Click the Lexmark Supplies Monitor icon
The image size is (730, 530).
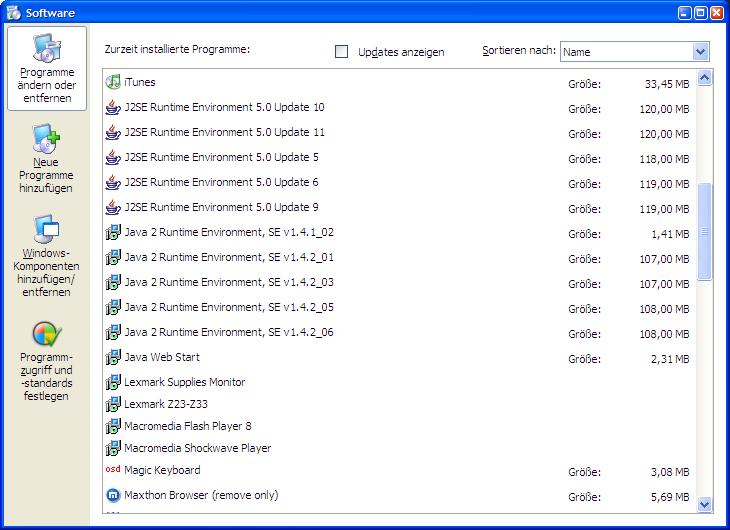pos(113,382)
